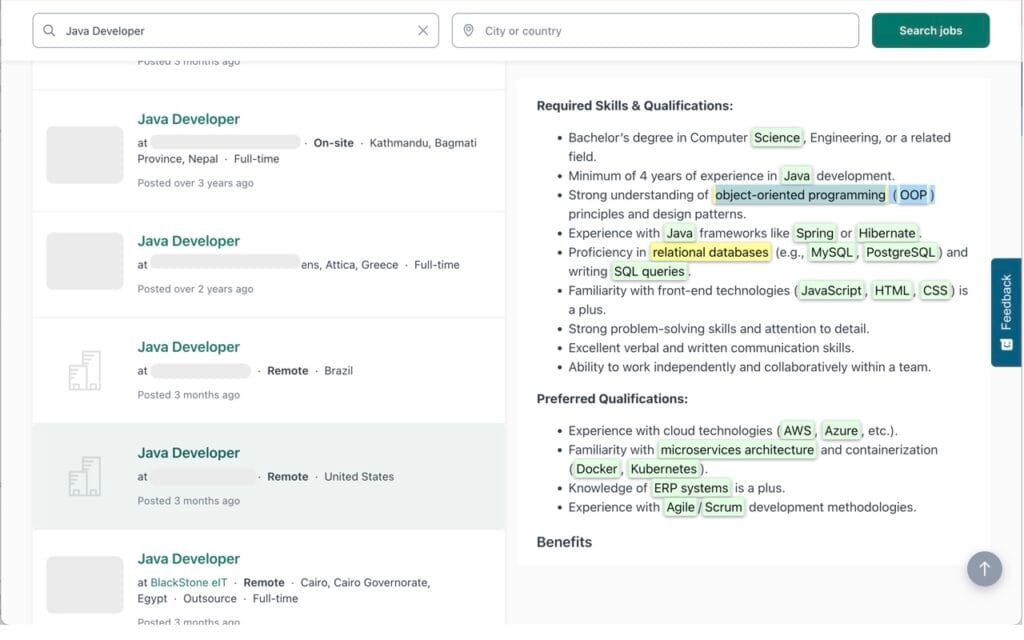Click the 'SQL queries' skill tag
This screenshot has height=640, width=1024.
(649, 271)
